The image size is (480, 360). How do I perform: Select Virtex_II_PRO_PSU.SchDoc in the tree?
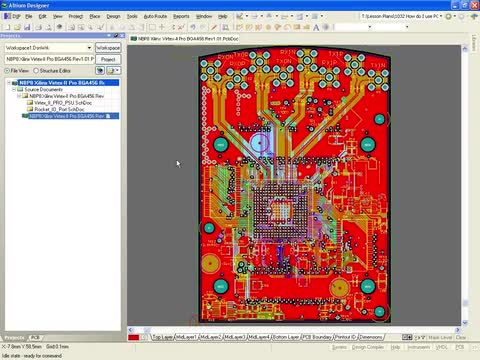coord(63,103)
